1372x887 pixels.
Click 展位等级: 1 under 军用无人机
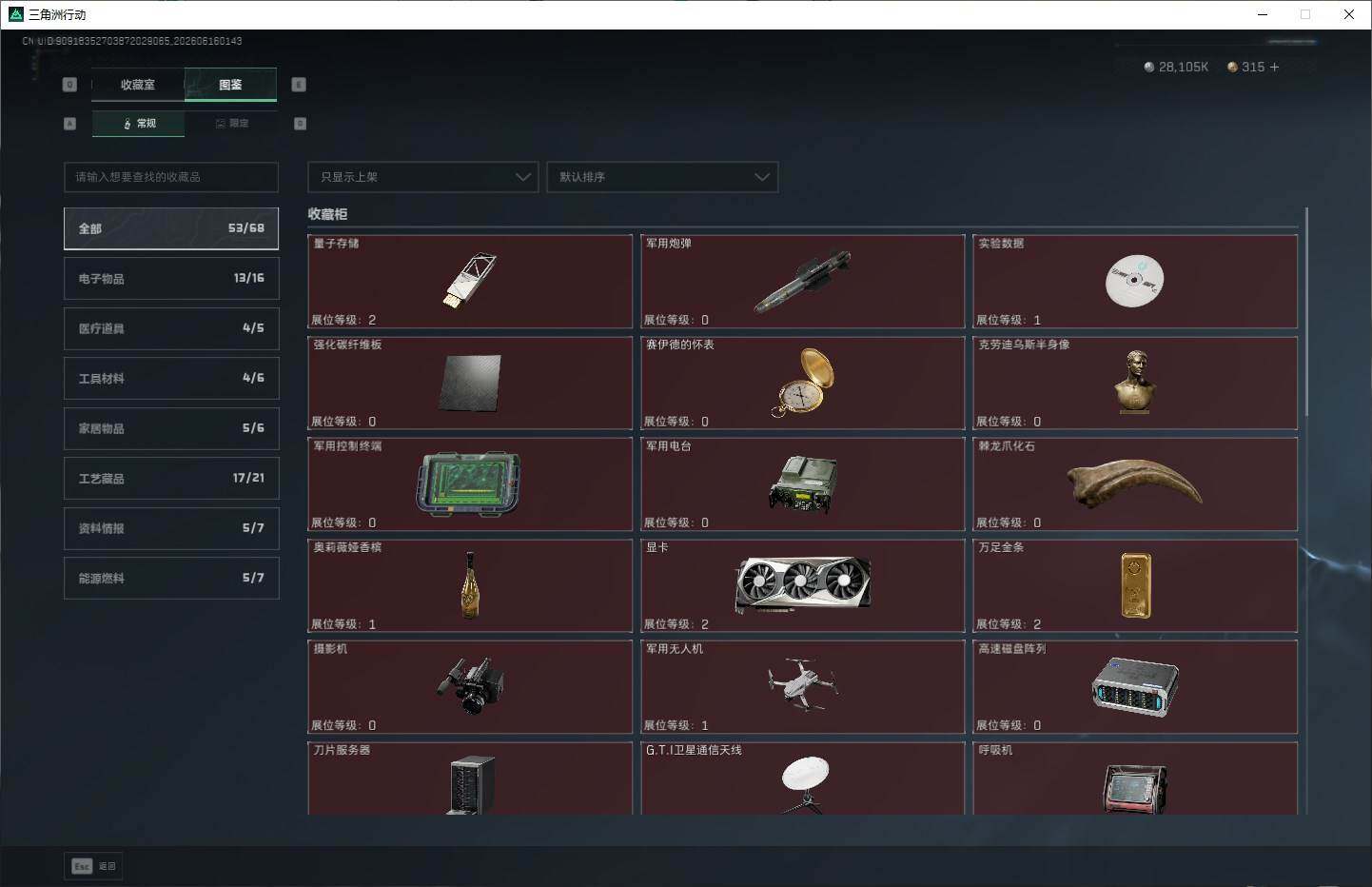676,725
